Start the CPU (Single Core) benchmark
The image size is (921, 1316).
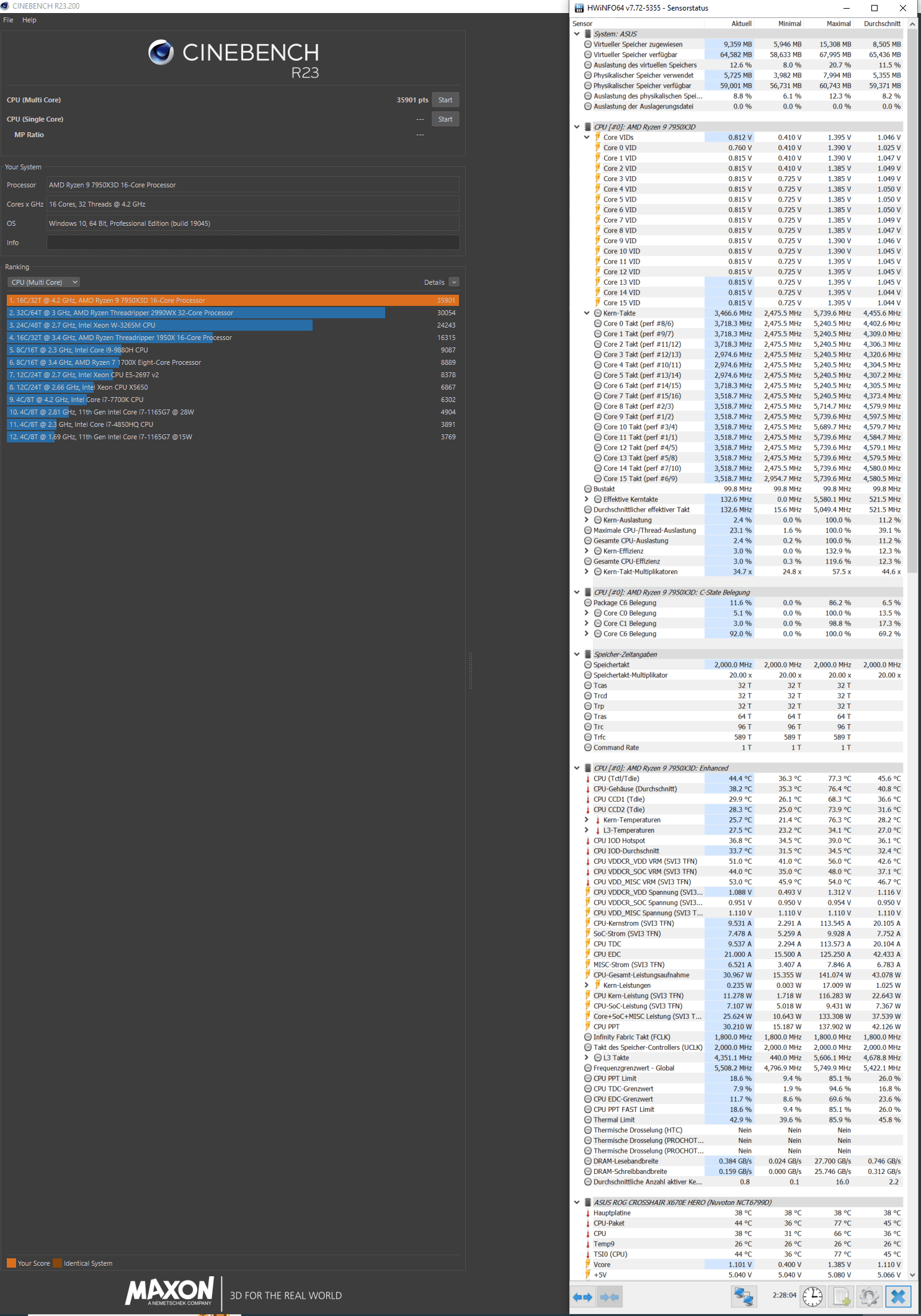pyautogui.click(x=445, y=119)
